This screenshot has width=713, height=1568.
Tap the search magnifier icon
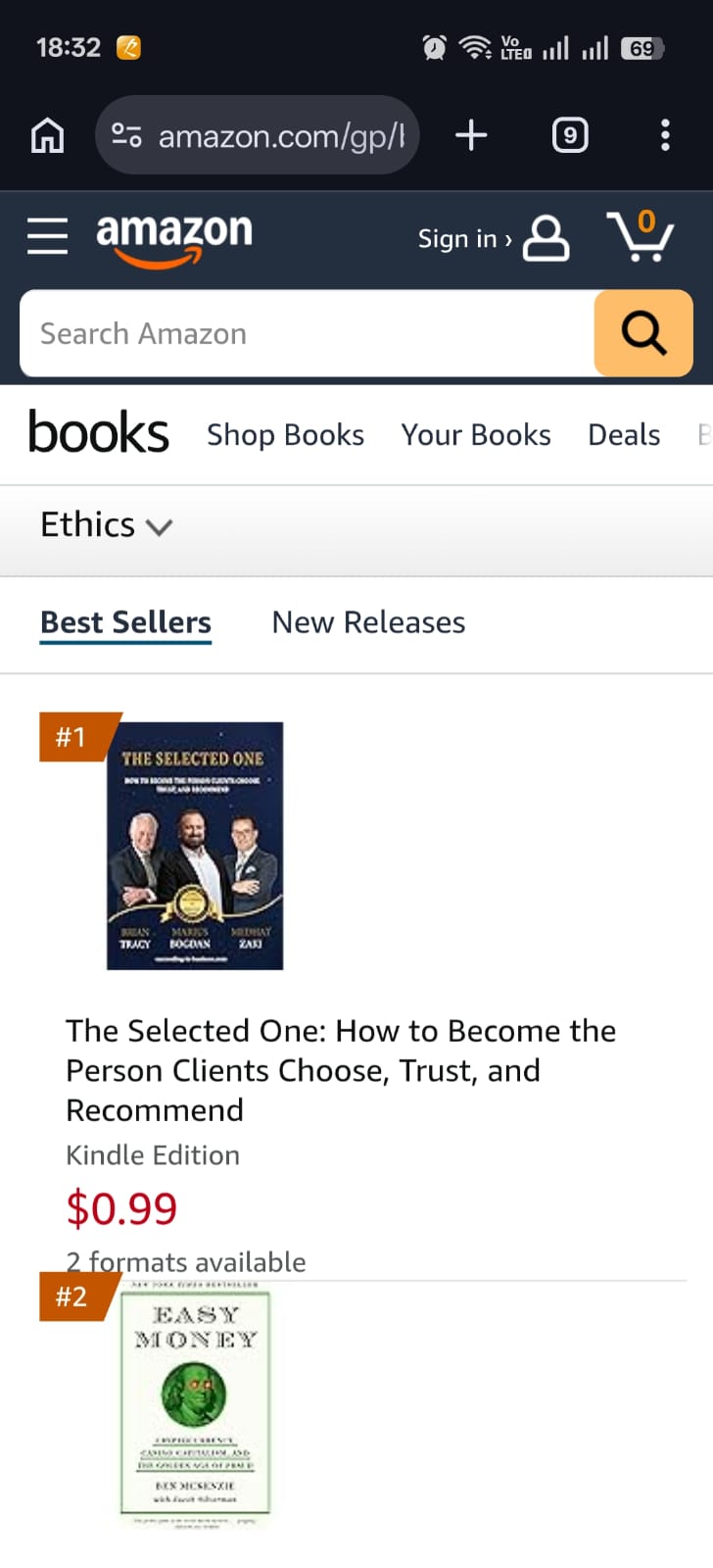[x=642, y=333]
